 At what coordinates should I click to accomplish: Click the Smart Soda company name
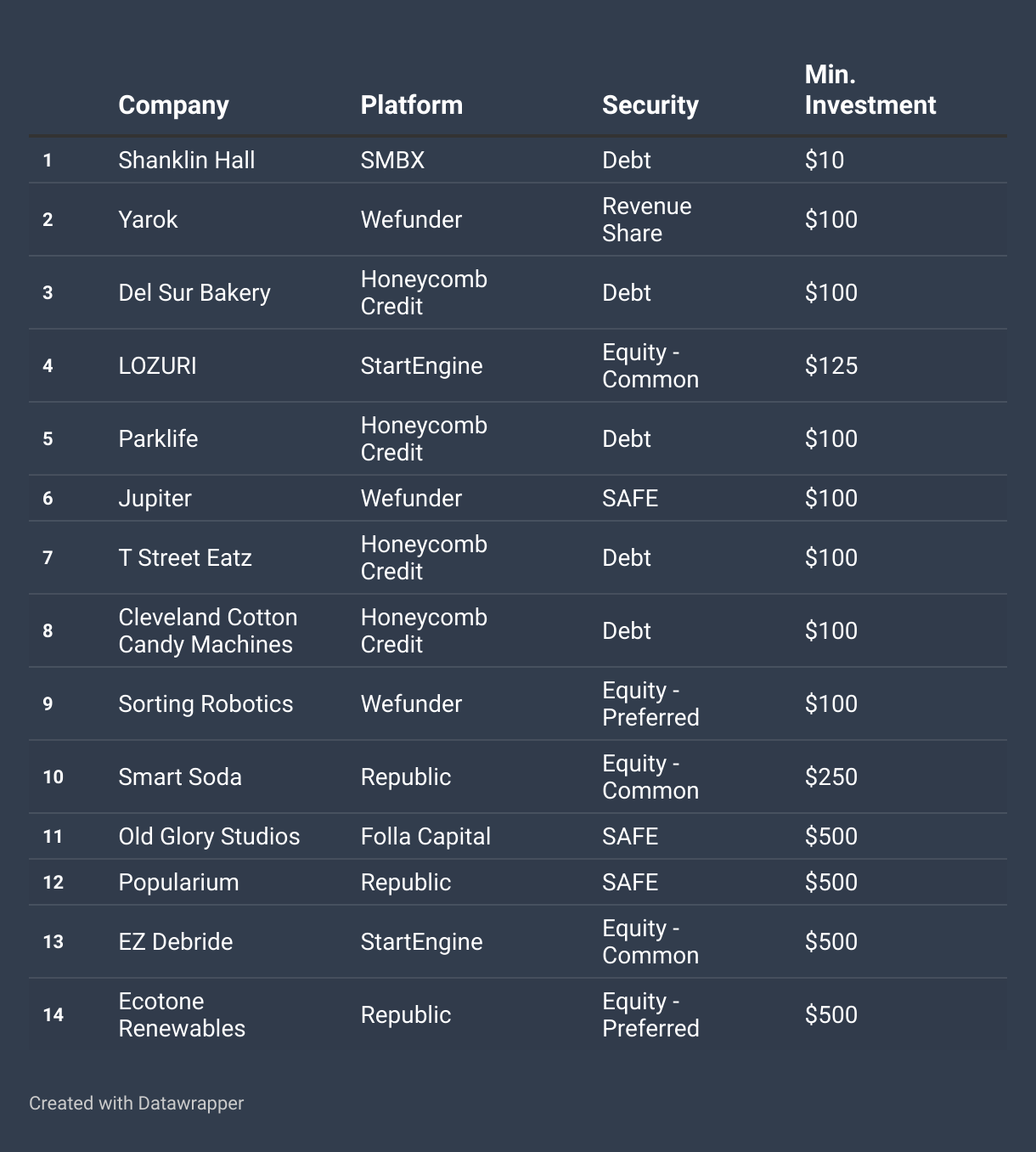[180, 776]
